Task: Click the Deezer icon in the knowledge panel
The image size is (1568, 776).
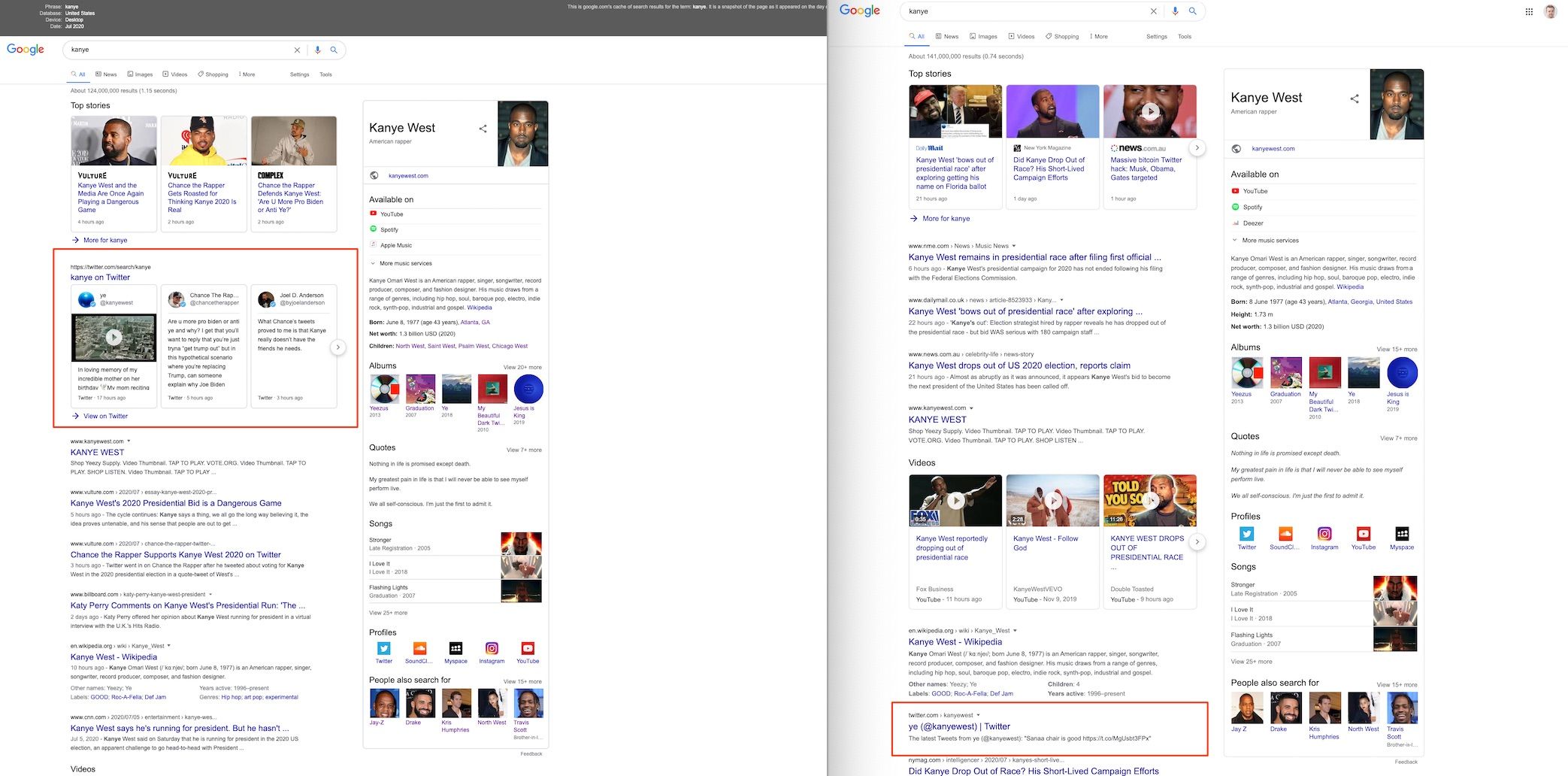Action: coord(1236,223)
